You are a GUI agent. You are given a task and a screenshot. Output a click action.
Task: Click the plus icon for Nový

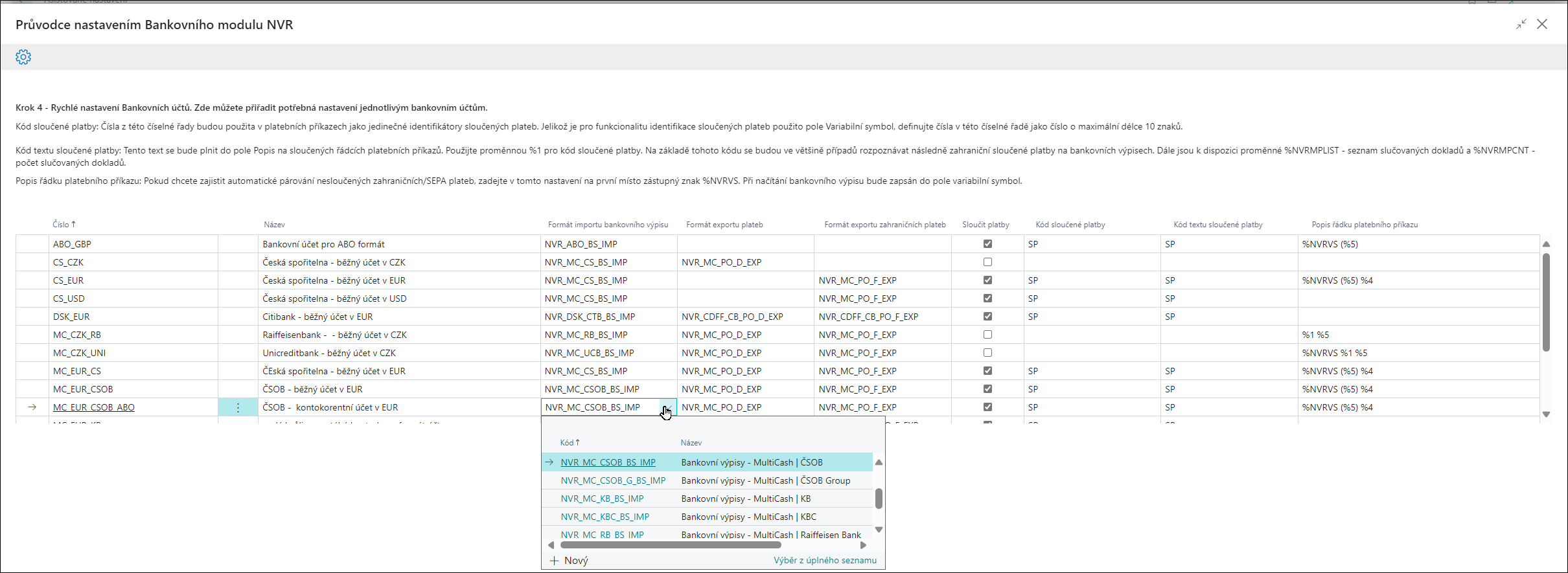[554, 561]
